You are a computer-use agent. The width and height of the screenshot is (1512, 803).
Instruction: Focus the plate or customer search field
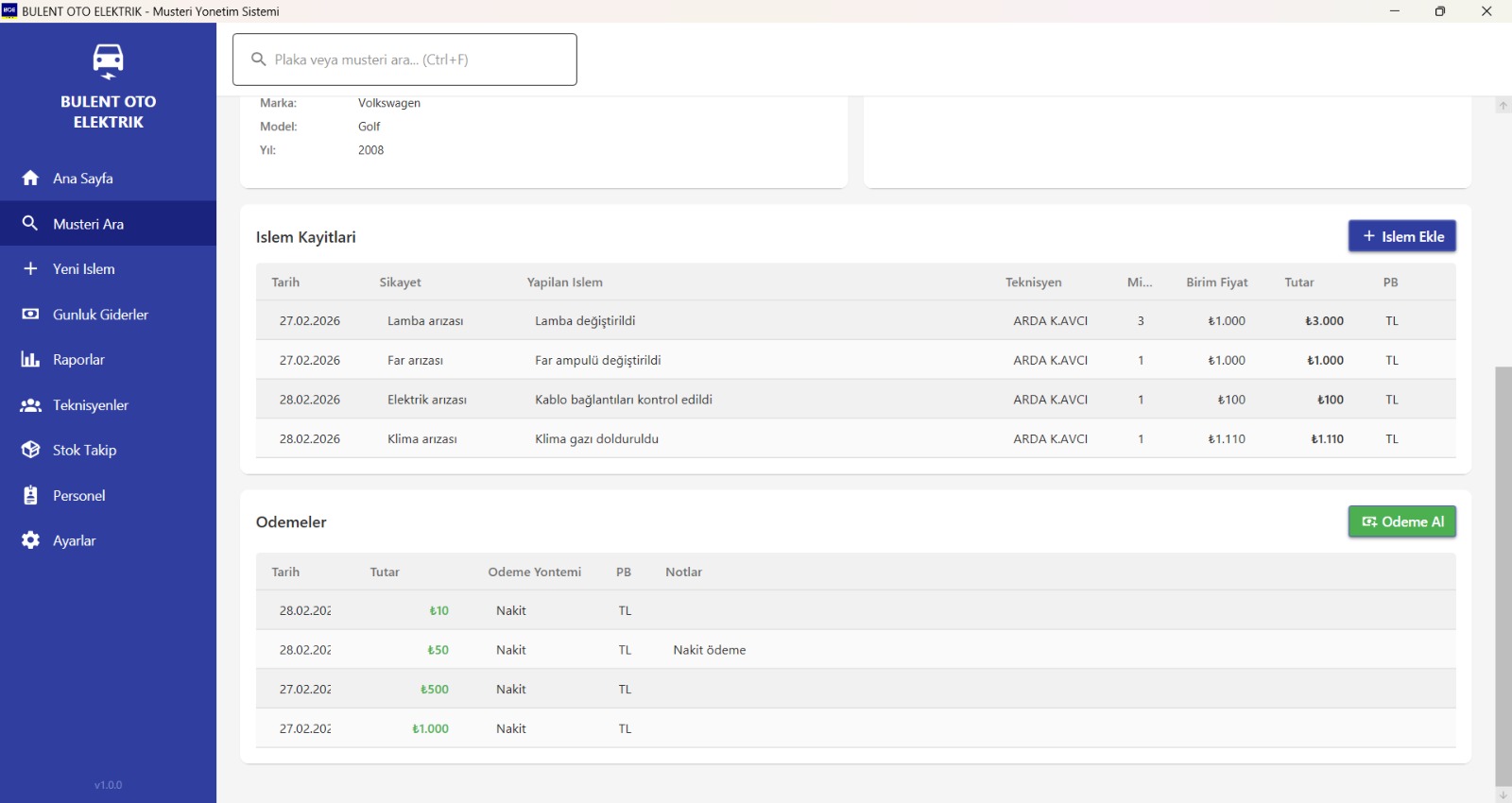tap(416, 60)
